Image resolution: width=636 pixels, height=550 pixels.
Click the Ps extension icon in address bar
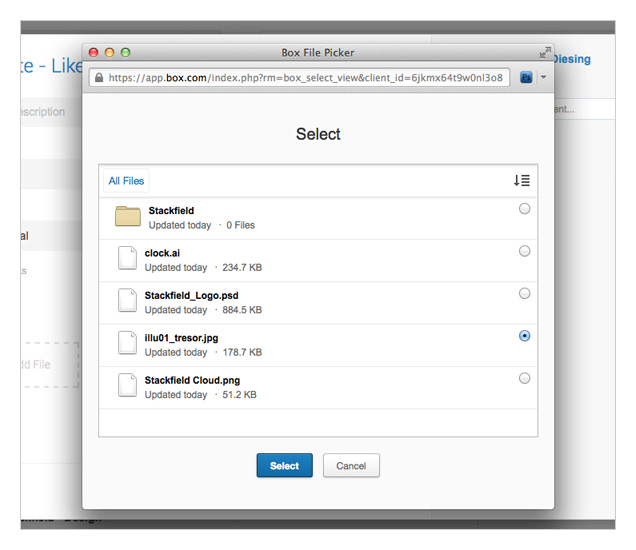[x=526, y=77]
